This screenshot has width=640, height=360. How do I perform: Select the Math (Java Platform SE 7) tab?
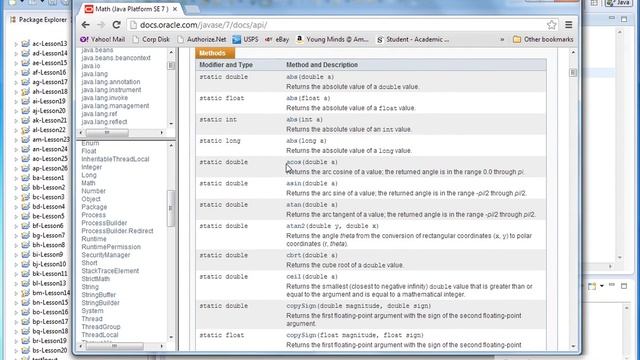[130, 9]
